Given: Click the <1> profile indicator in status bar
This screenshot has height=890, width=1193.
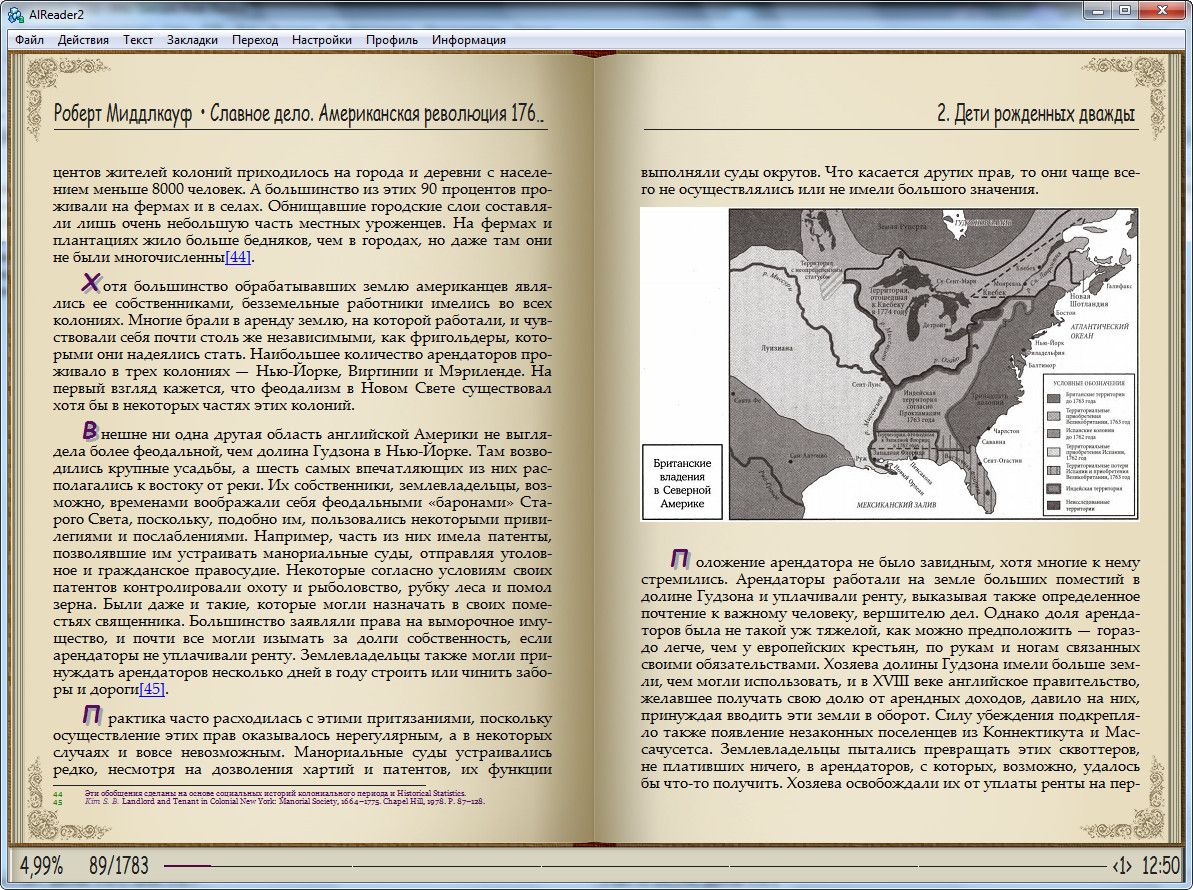Looking at the screenshot, I should (x=1122, y=865).
